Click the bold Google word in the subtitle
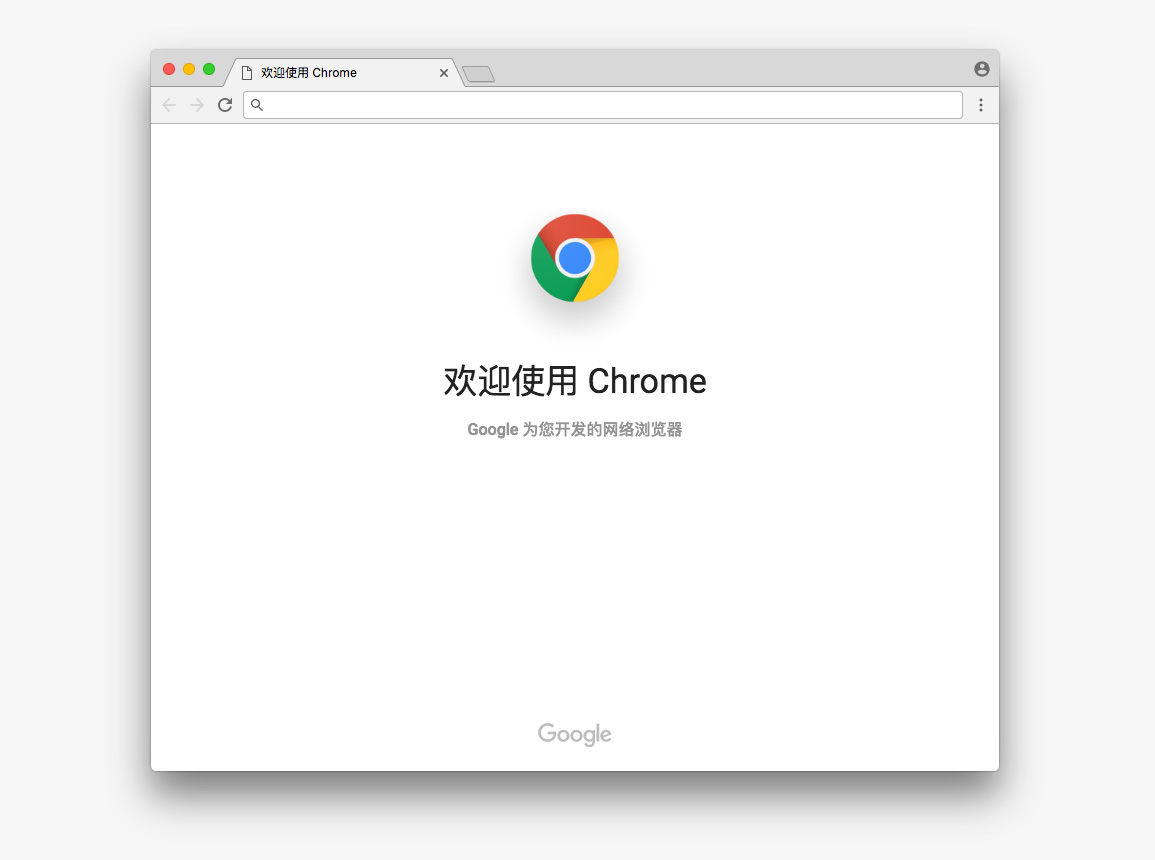1155x860 pixels. pos(493,430)
